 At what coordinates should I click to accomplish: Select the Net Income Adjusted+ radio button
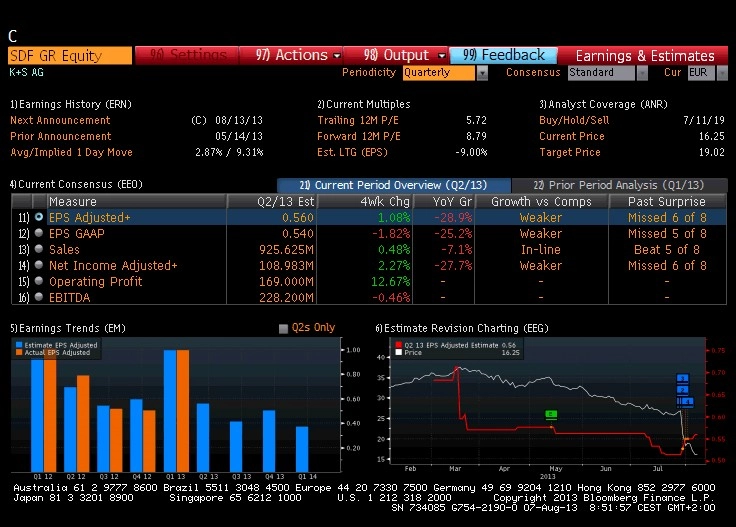pos(39,265)
